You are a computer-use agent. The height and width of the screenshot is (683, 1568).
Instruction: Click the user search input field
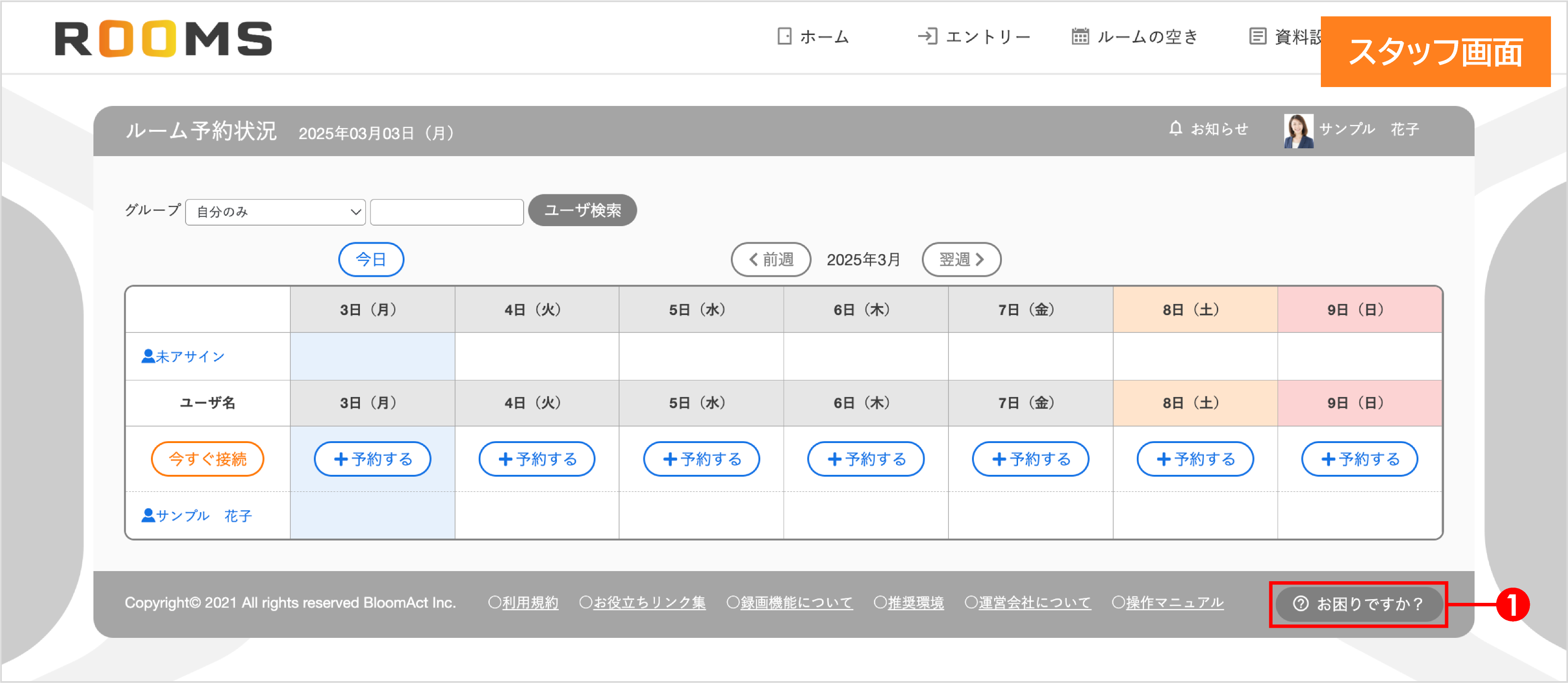(447, 211)
